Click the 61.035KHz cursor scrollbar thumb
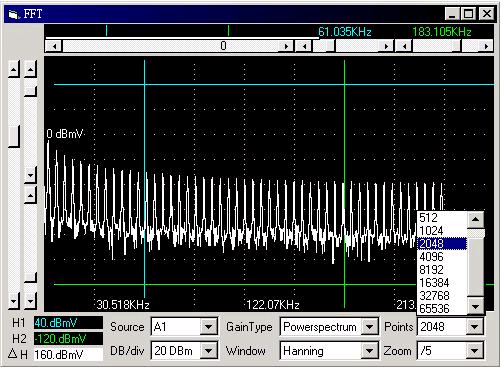Screen dimensions: 501x367 coord(330,46)
